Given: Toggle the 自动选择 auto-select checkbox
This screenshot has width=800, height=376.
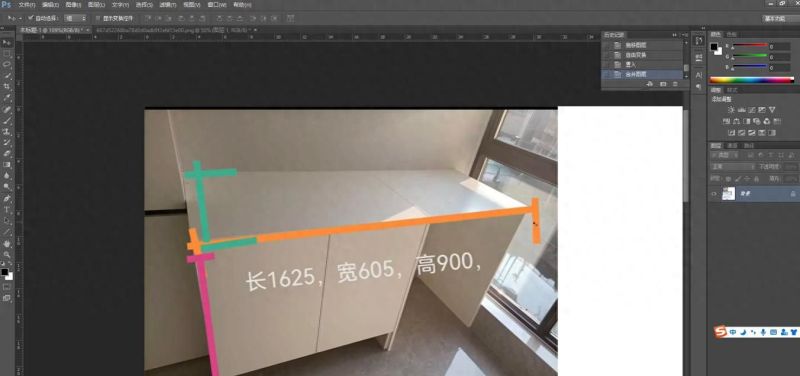Looking at the screenshot, I should point(31,18).
